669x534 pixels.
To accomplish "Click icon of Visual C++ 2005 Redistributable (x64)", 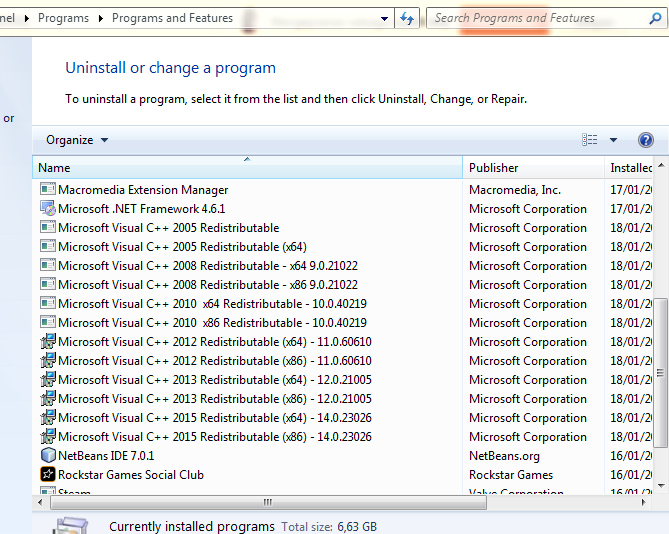I will pos(48,246).
